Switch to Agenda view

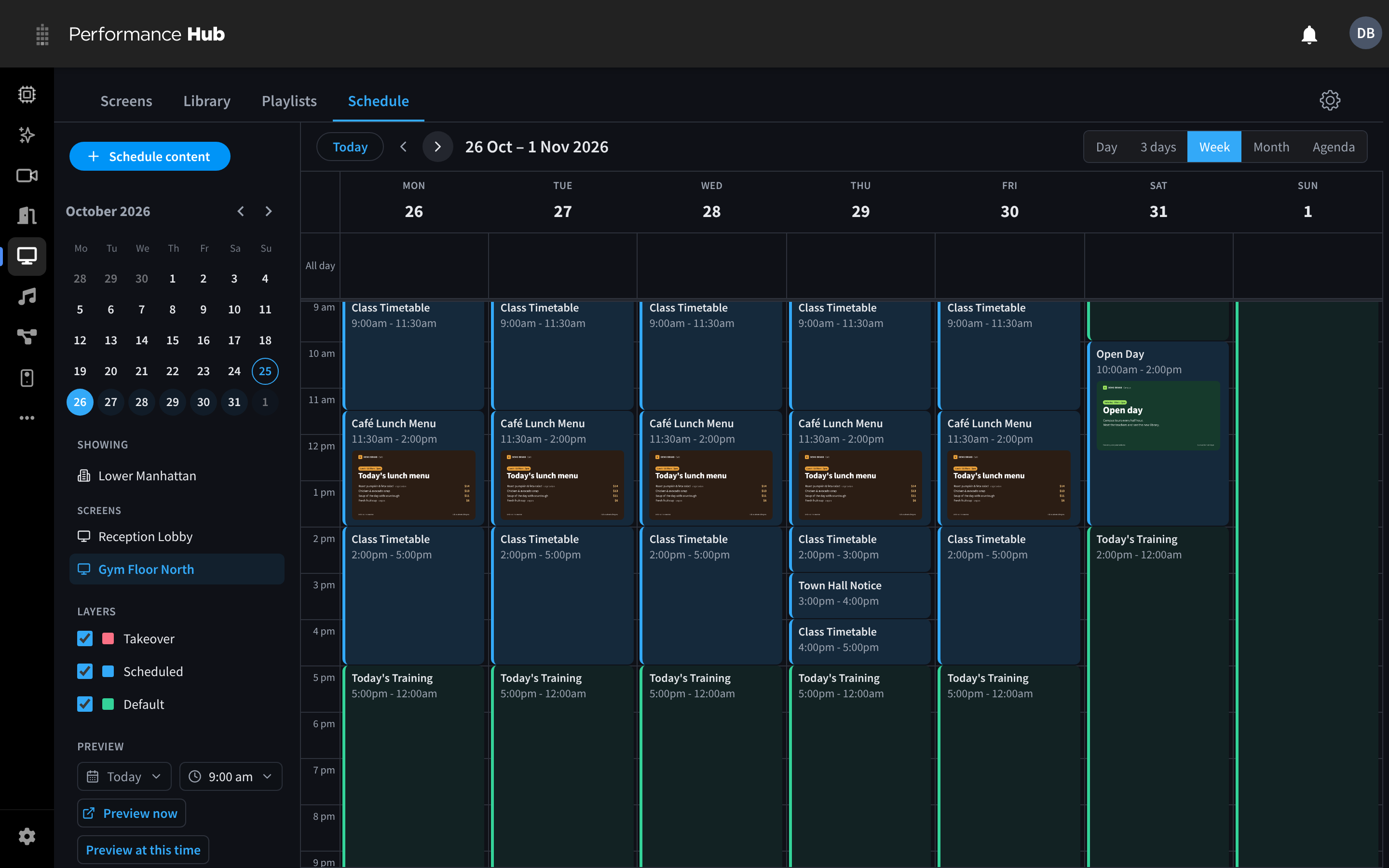point(1334,147)
